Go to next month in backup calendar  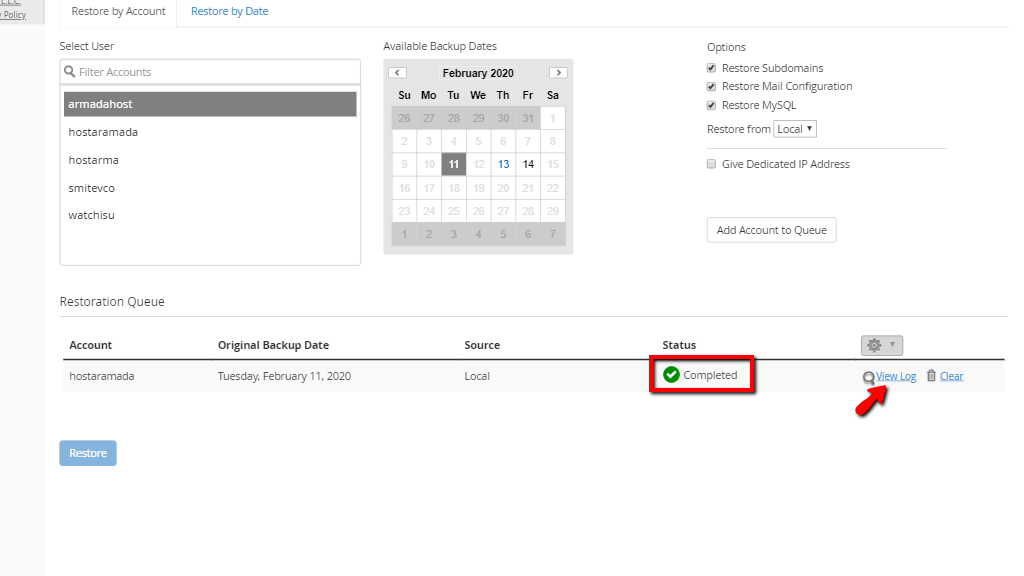point(558,72)
